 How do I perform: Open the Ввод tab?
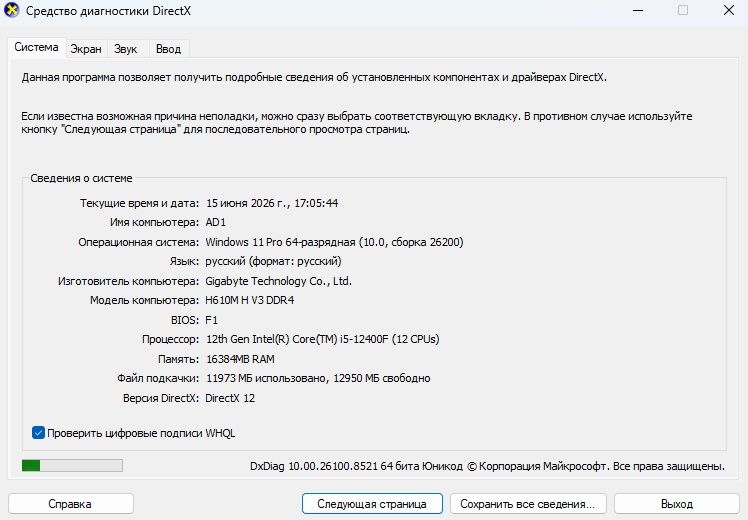pos(168,49)
